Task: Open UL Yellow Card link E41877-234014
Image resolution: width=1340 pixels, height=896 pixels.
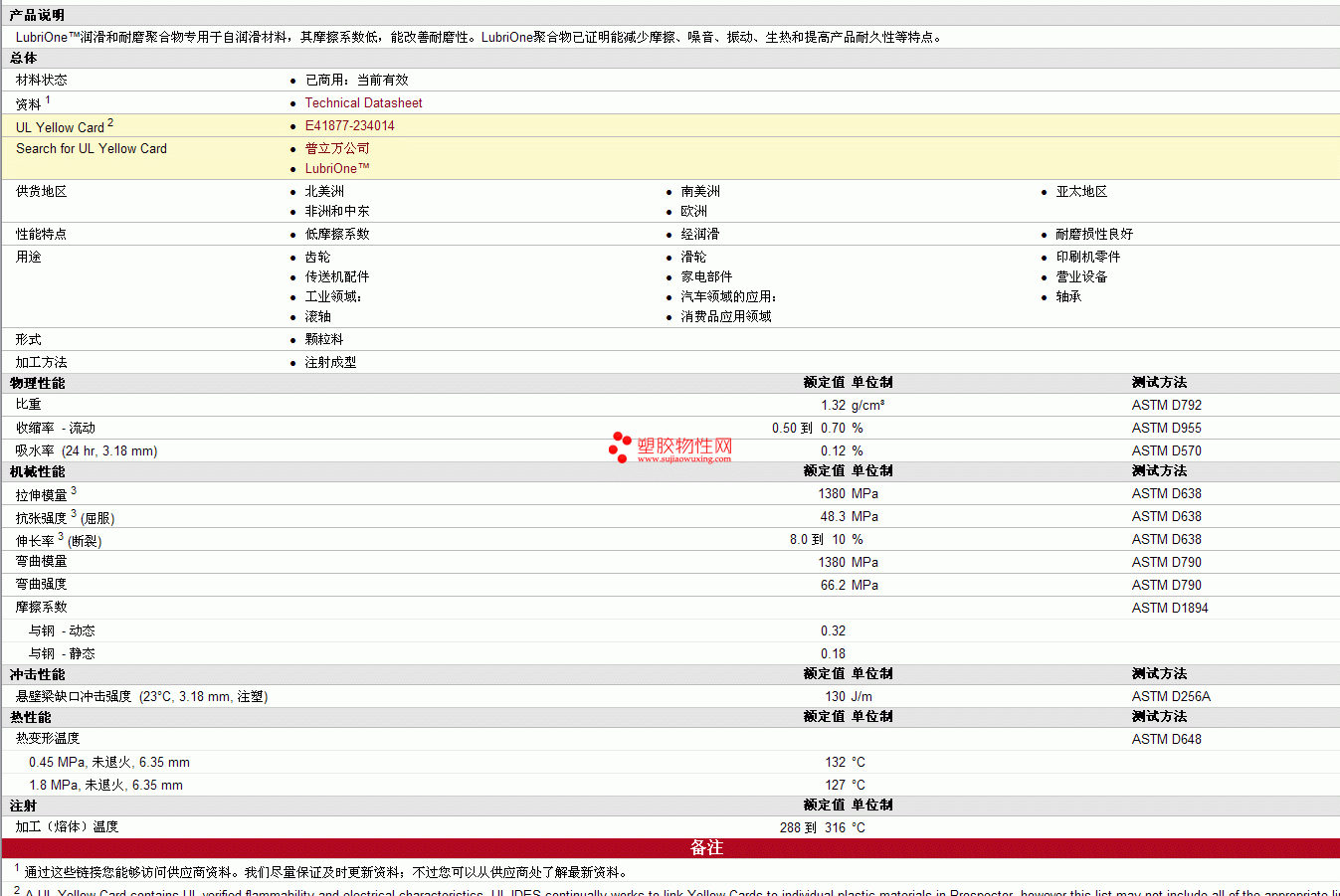Action: pos(349,125)
